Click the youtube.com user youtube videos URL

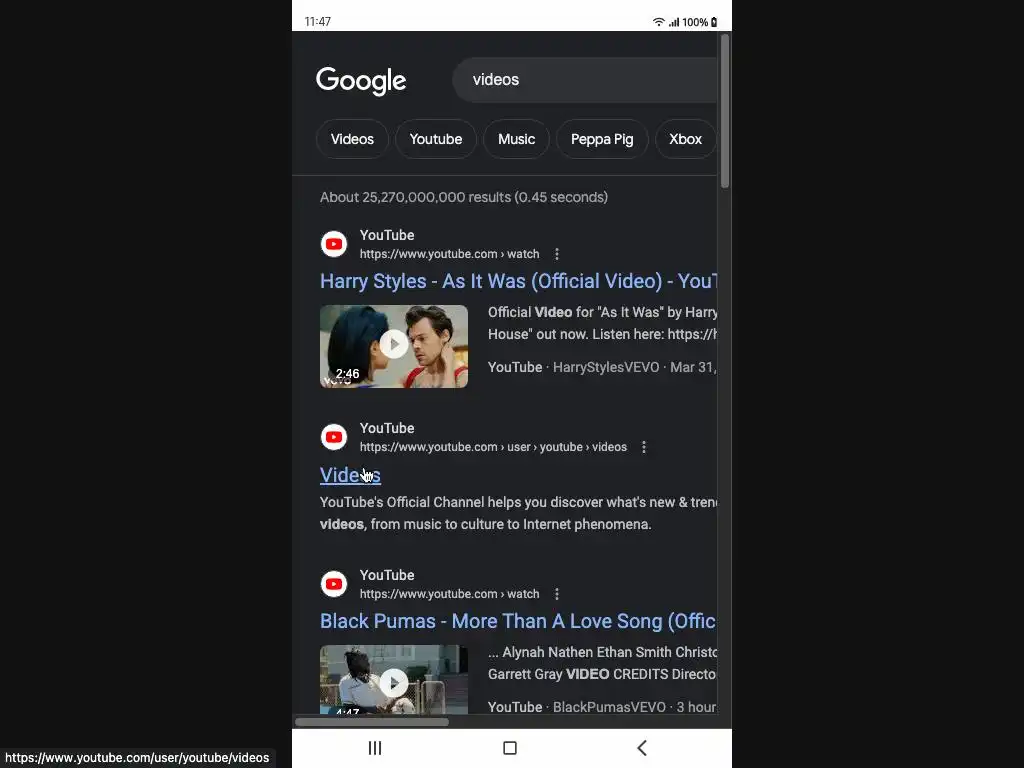493,447
